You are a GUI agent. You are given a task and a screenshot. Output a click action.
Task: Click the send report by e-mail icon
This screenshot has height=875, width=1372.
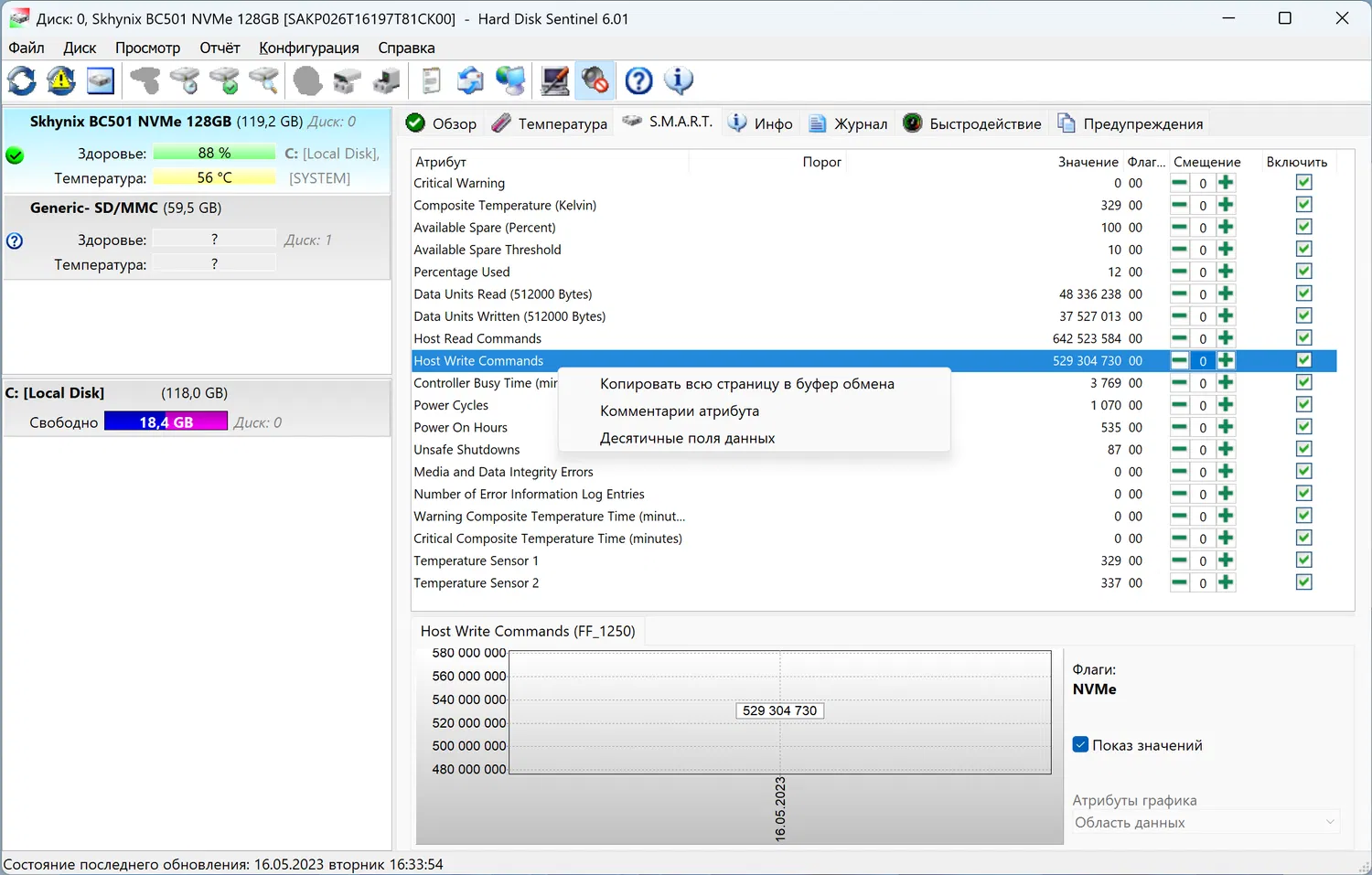click(x=470, y=81)
